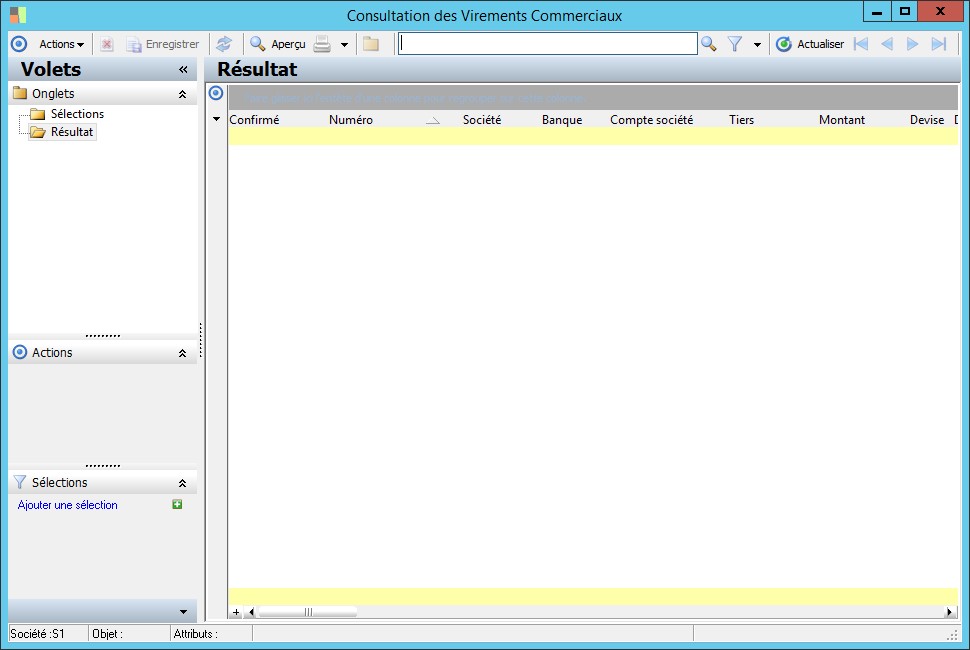This screenshot has width=970, height=650.
Task: Click the magnifier search icon right of field
Action: point(709,44)
